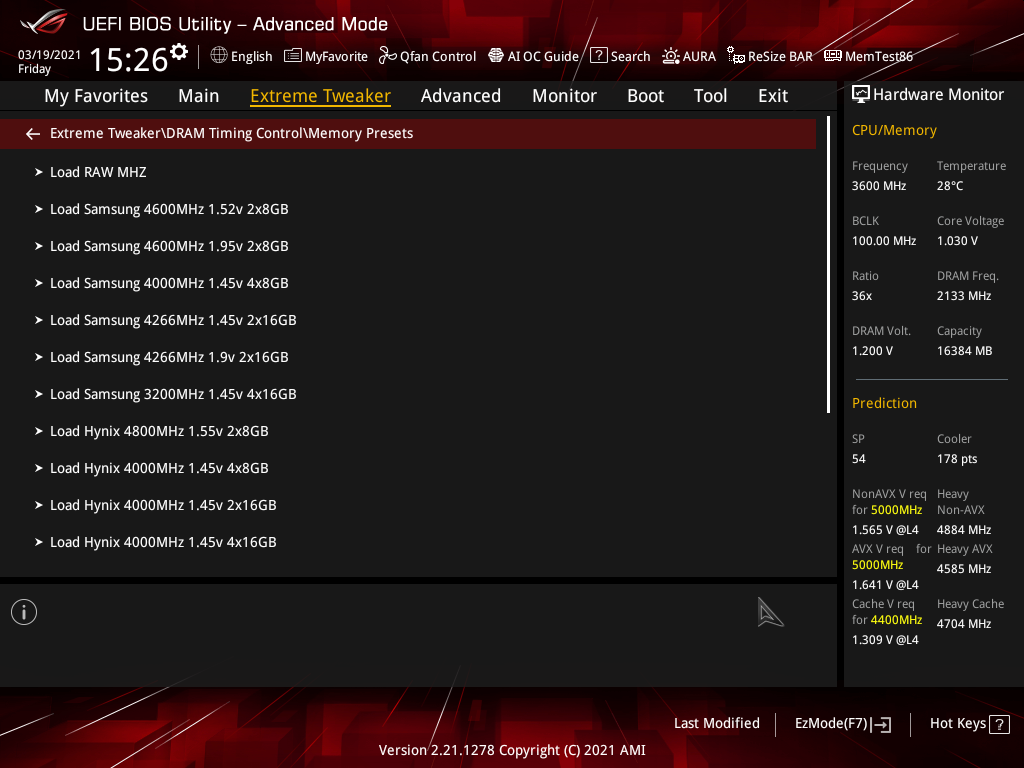Viewport: 1024px width, 768px height.
Task: Open the Advanced tab
Action: (x=461, y=95)
